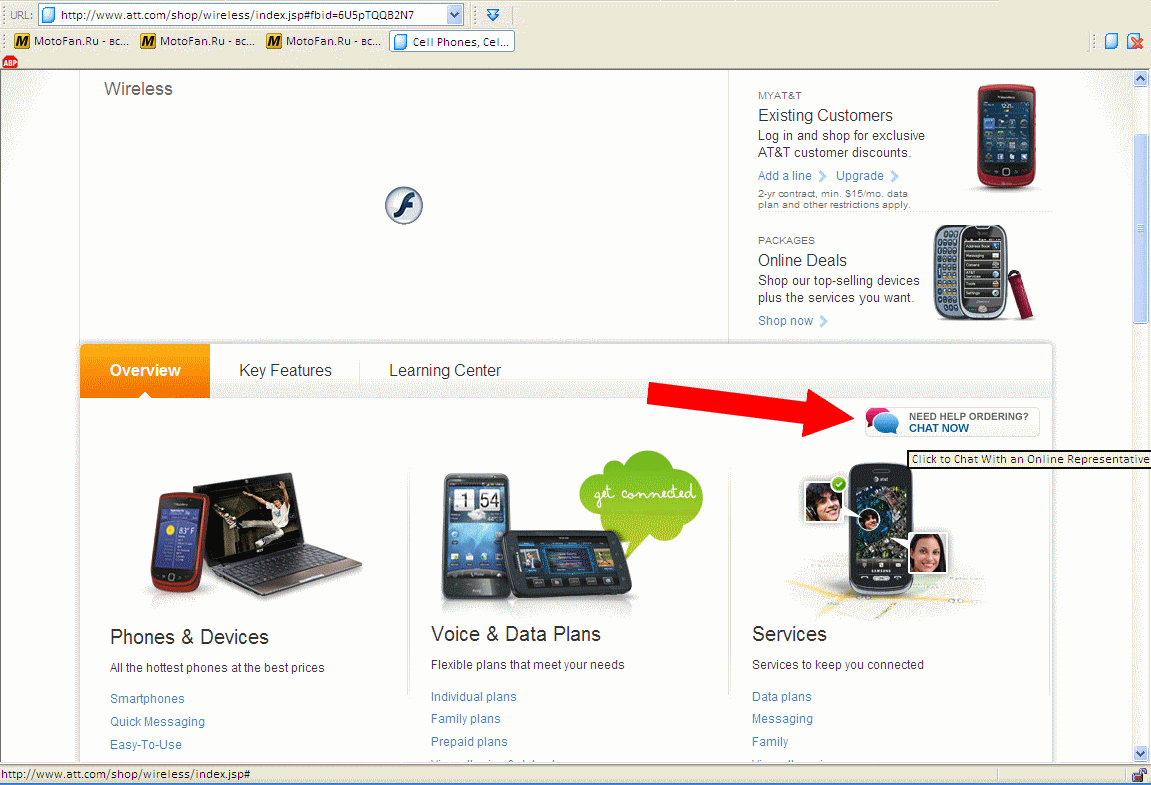Click the Services Samsung phone image

(879, 529)
